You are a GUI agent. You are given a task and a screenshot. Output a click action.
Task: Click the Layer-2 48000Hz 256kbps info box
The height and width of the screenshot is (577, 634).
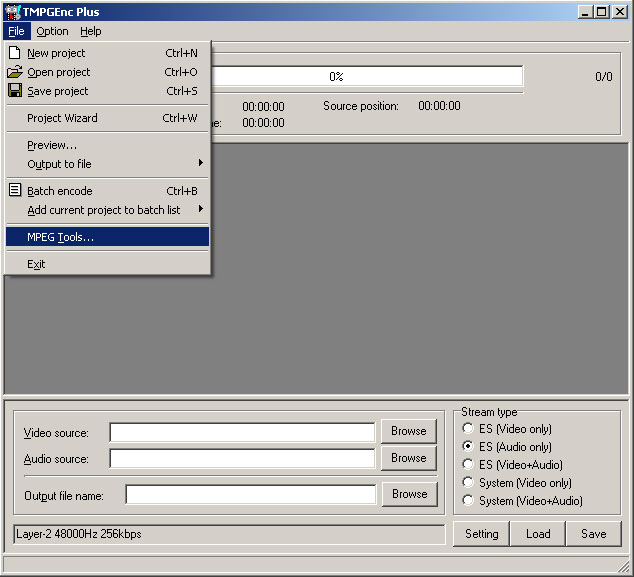pos(229,534)
